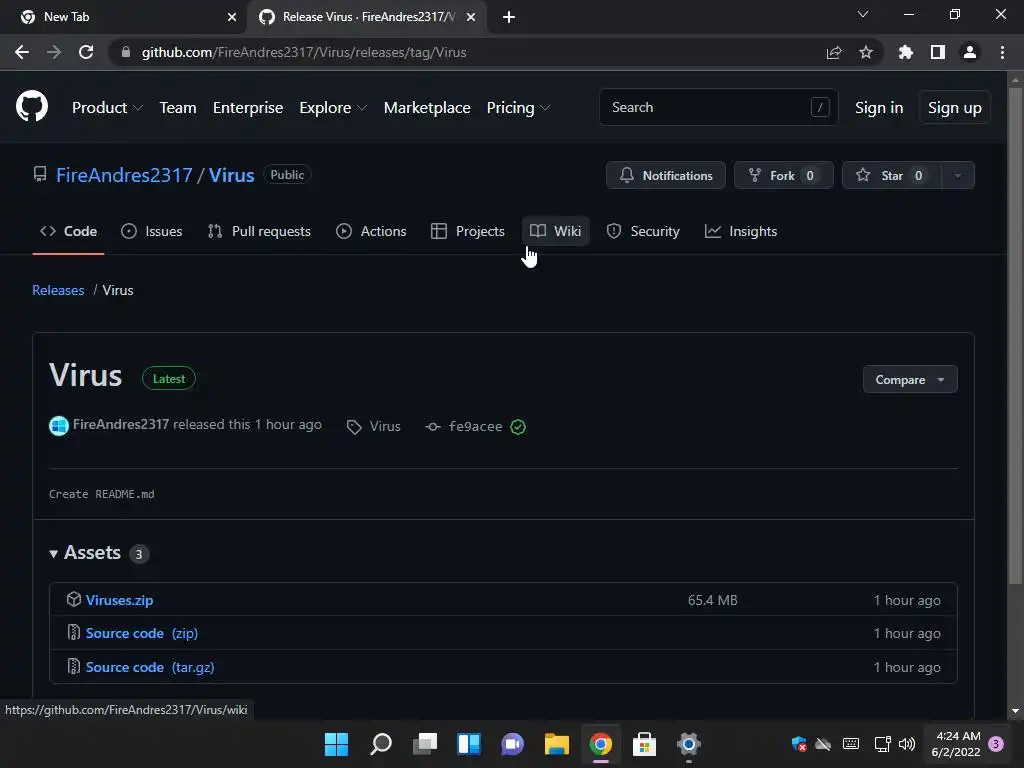This screenshot has width=1024, height=768.
Task: Click the volume icon in system tray
Action: (907, 744)
